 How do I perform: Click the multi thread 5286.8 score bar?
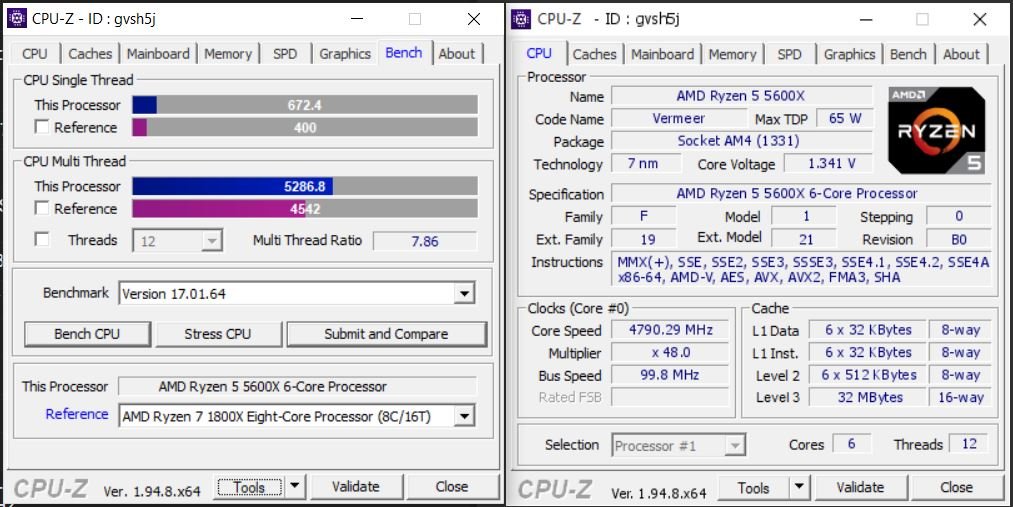[x=305, y=186]
